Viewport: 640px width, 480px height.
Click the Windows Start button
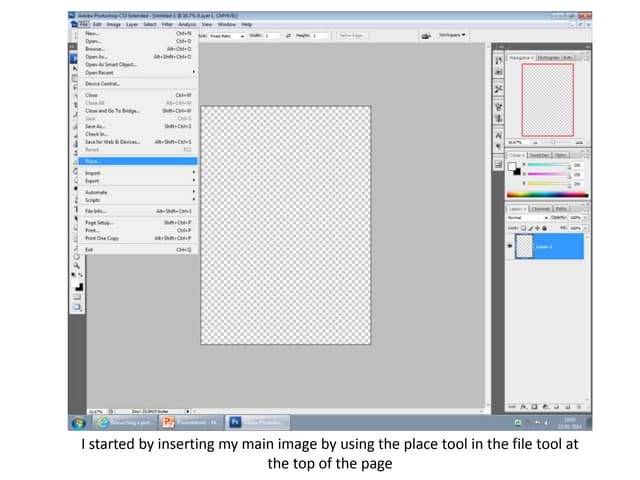pos(76,422)
